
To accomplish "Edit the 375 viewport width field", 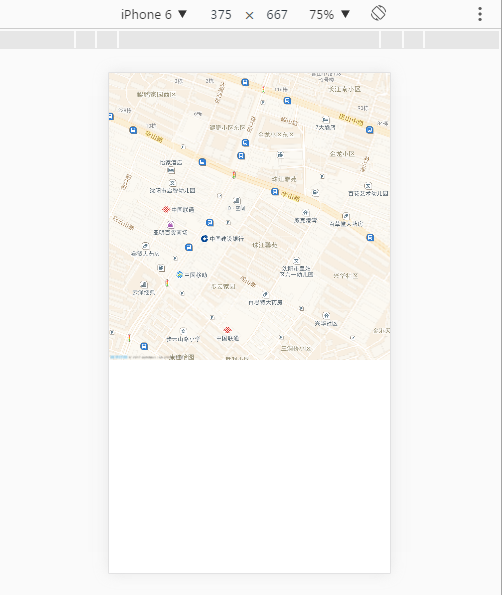I will pyautogui.click(x=221, y=15).
